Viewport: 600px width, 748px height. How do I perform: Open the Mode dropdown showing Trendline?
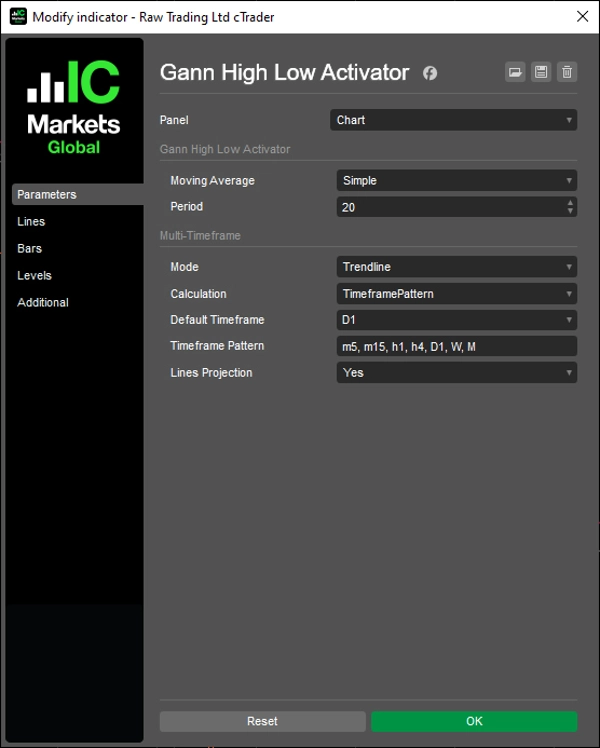point(456,267)
